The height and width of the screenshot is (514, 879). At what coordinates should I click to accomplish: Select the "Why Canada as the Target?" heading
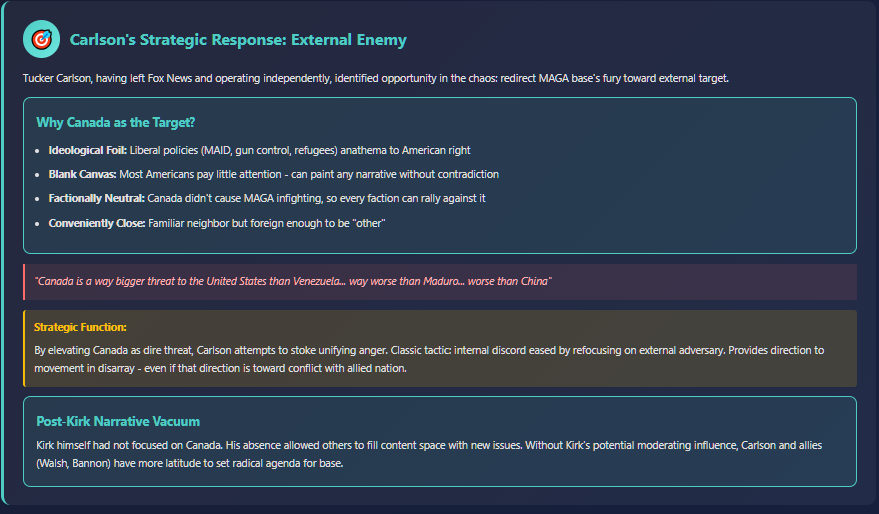115,123
